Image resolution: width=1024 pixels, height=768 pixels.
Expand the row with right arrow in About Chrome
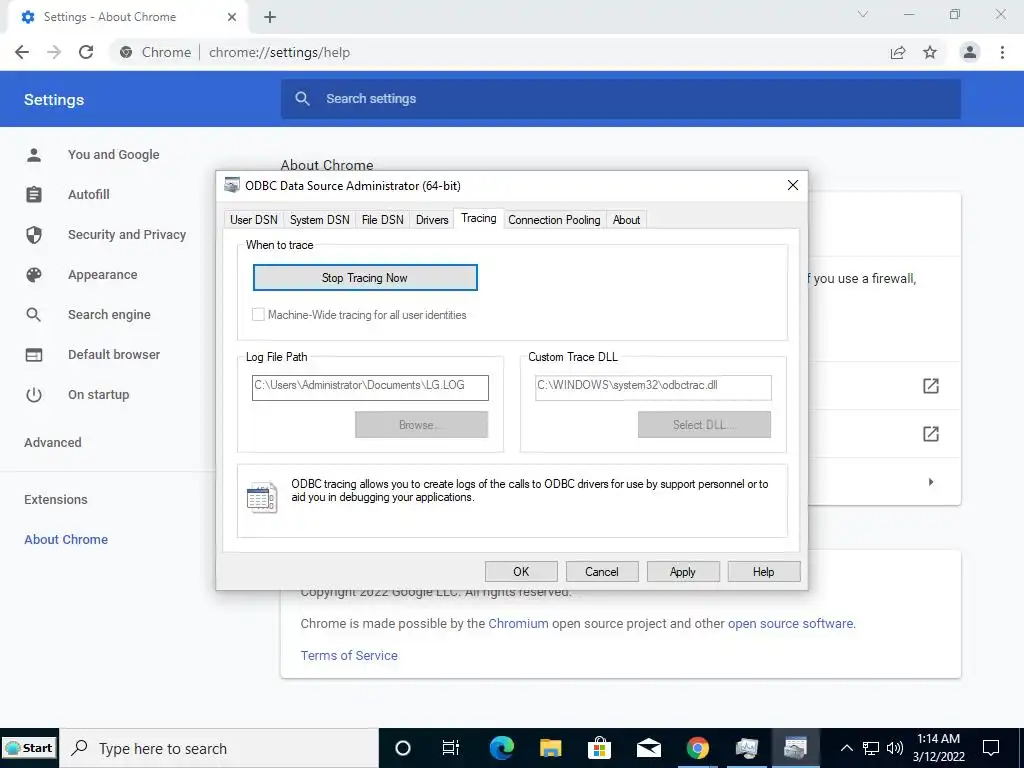pyautogui.click(x=931, y=482)
